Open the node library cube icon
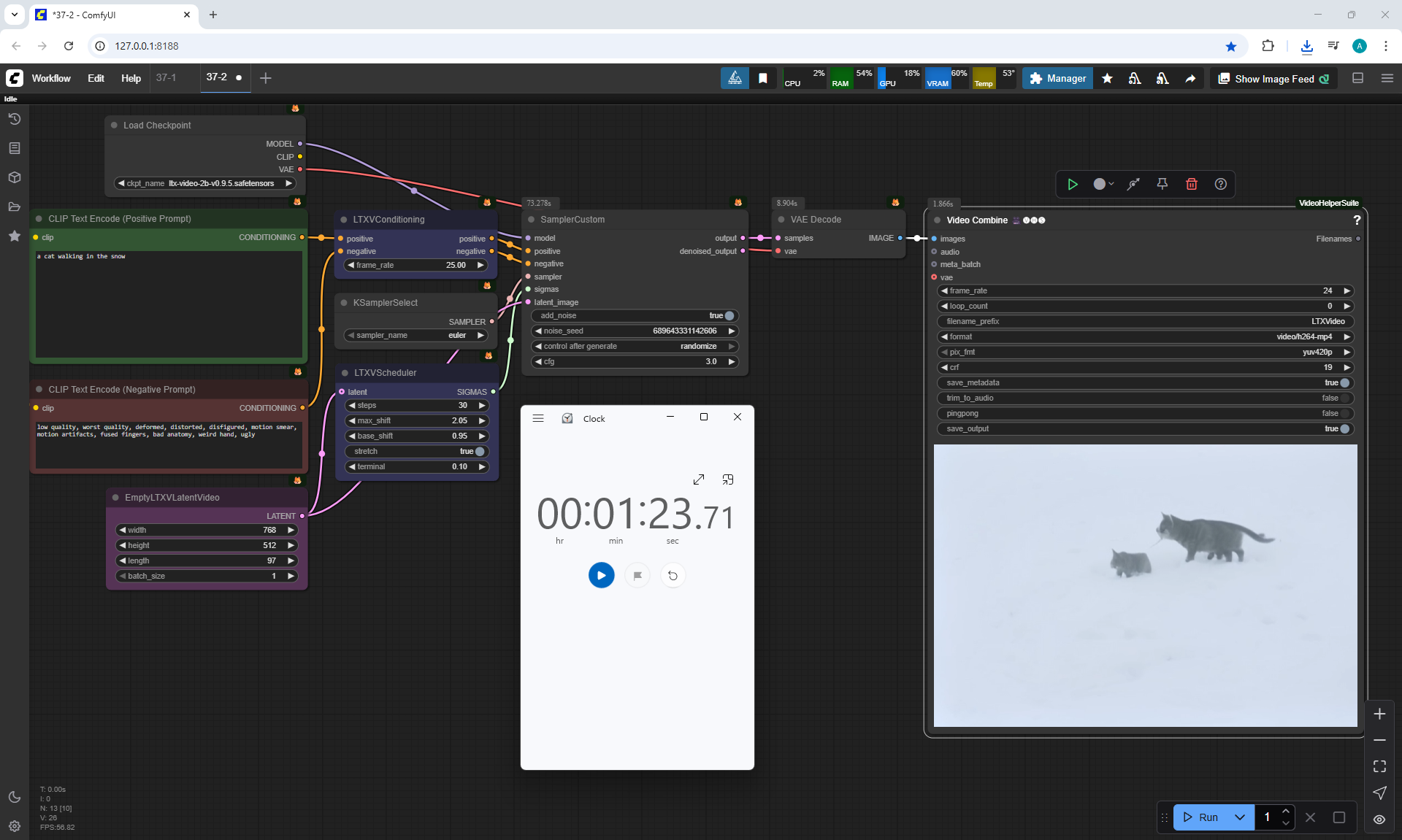1402x840 pixels. tap(15, 177)
